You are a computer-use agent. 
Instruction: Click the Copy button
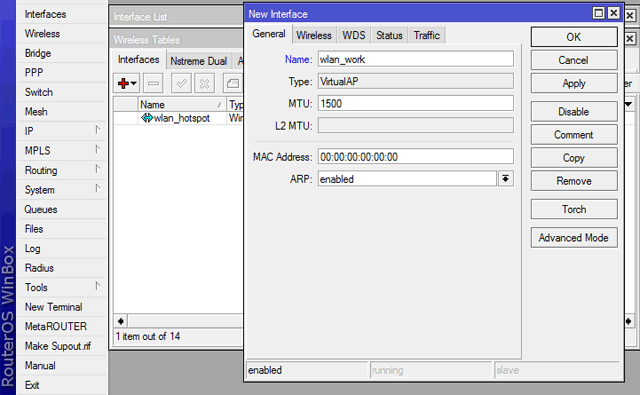(574, 158)
